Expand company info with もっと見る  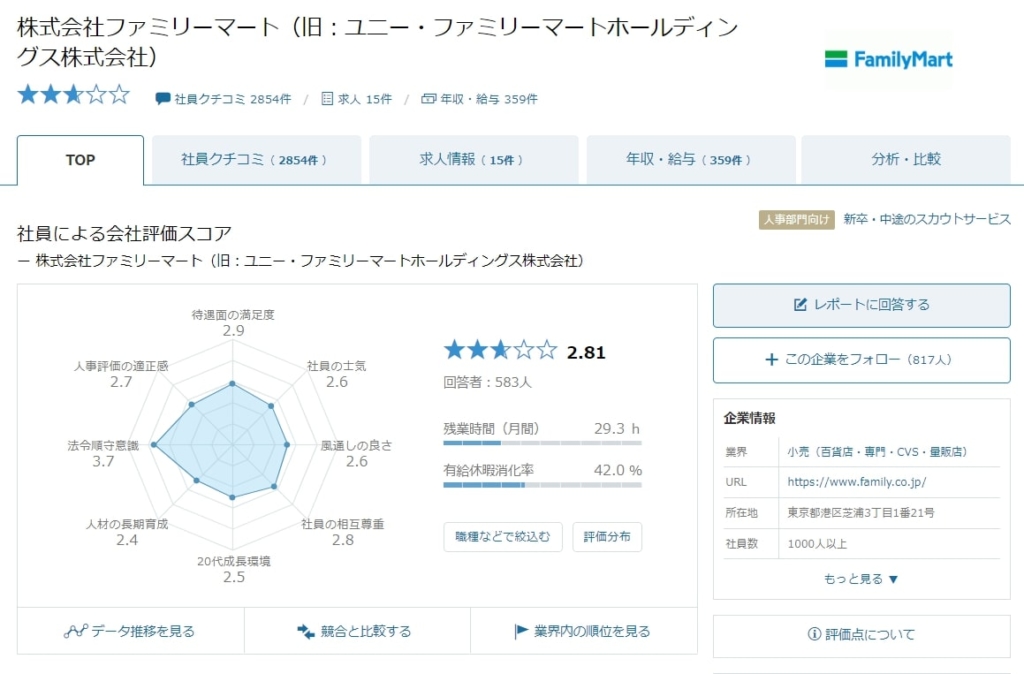pyautogui.click(x=861, y=579)
